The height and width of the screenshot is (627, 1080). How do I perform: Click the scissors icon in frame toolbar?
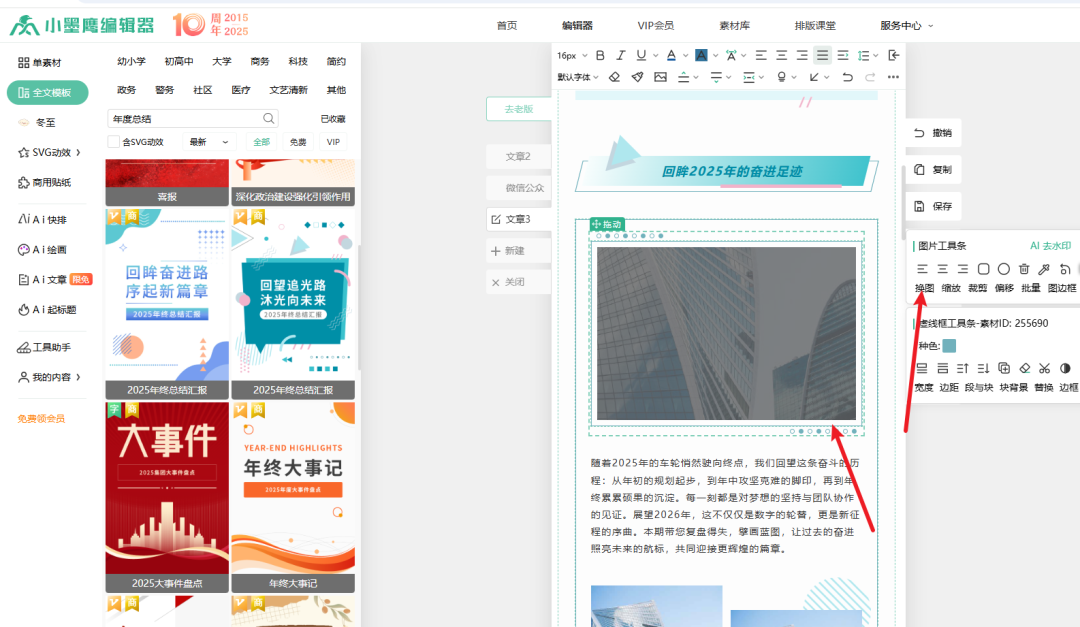1045,369
